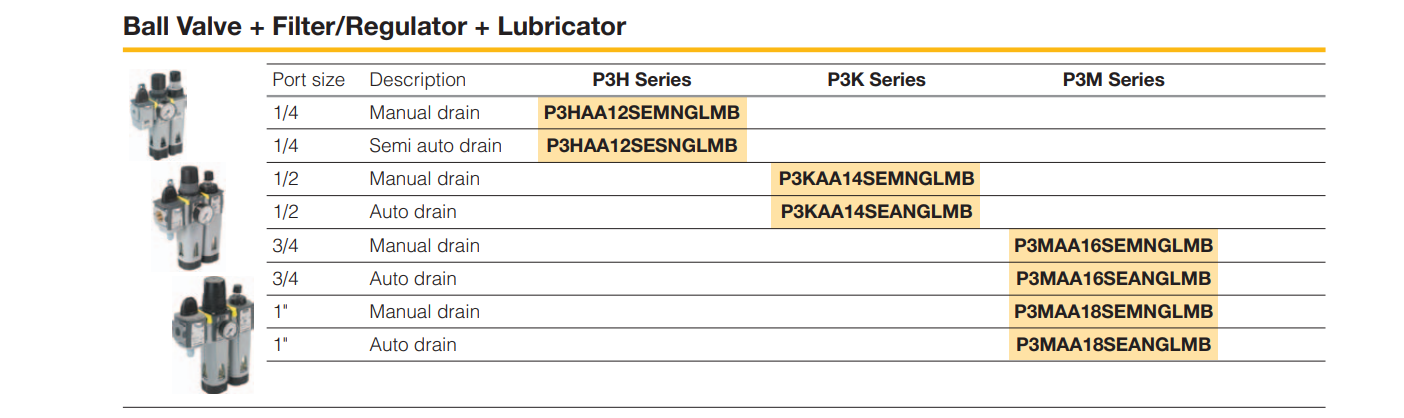Select part number P3MAA16SEMNGLMB
The width and height of the screenshot is (1404, 418).
tap(1113, 246)
